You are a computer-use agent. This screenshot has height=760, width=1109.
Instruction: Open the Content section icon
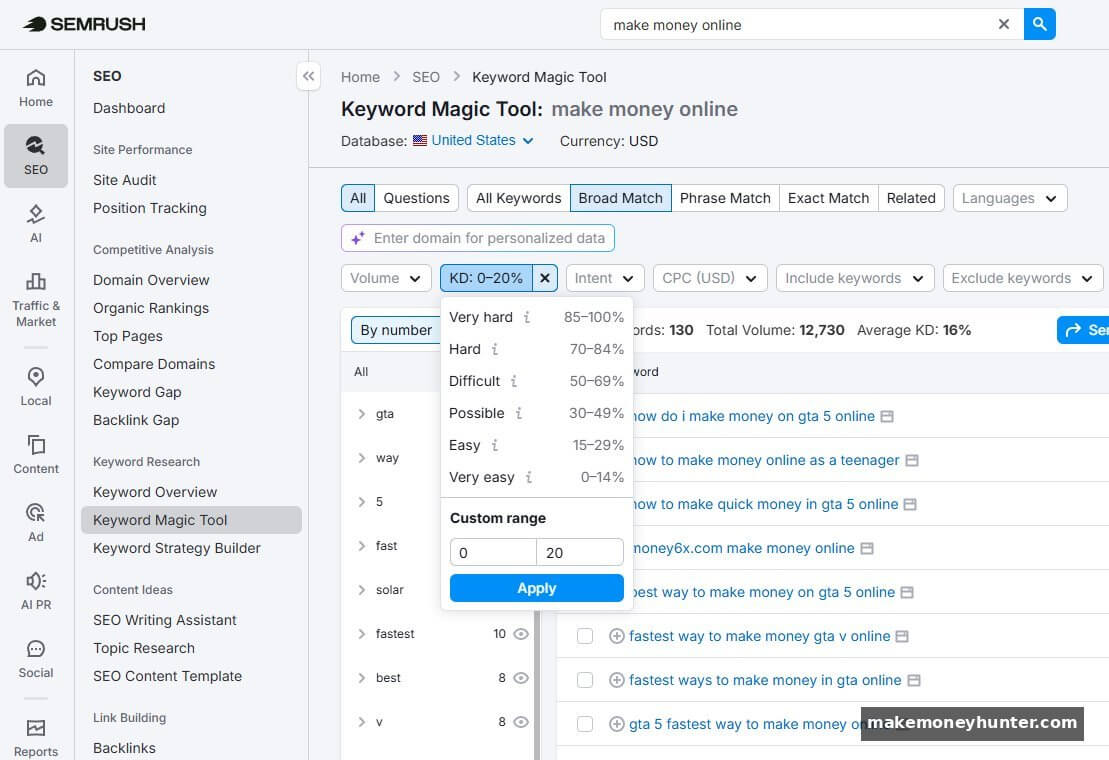(x=36, y=454)
